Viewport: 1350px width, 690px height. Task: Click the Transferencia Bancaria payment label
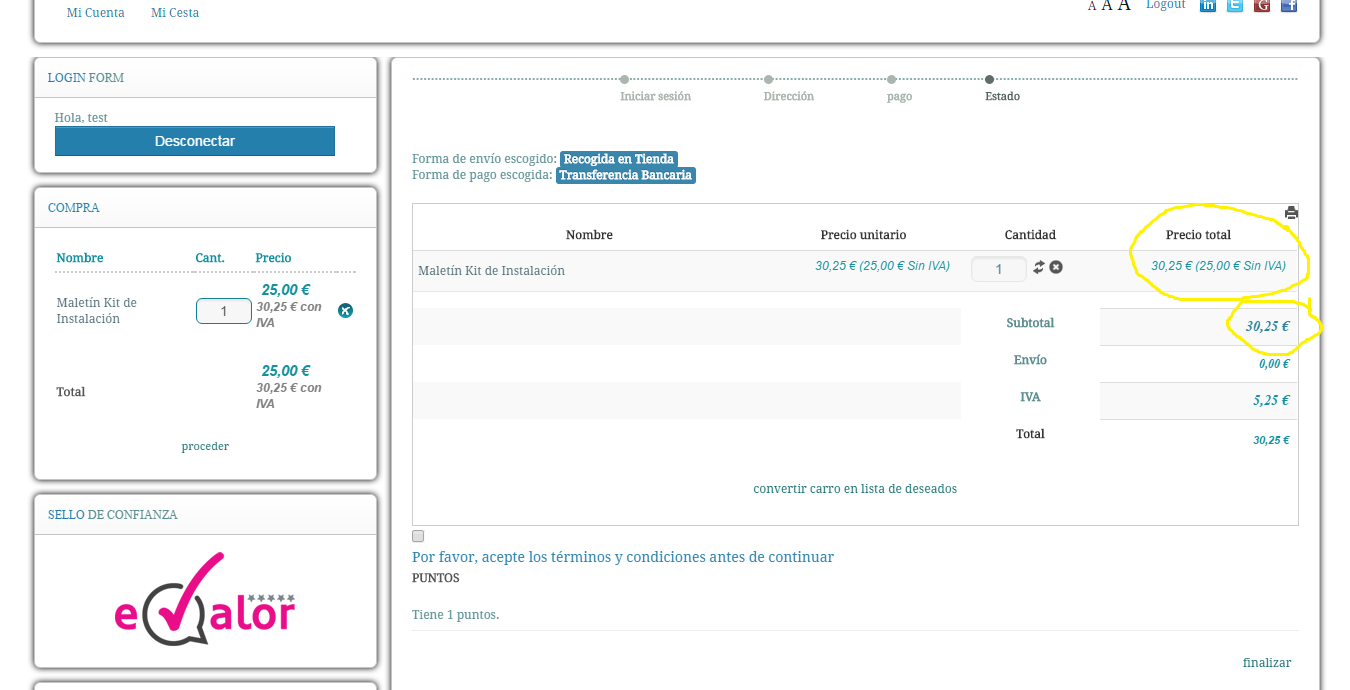tap(625, 175)
